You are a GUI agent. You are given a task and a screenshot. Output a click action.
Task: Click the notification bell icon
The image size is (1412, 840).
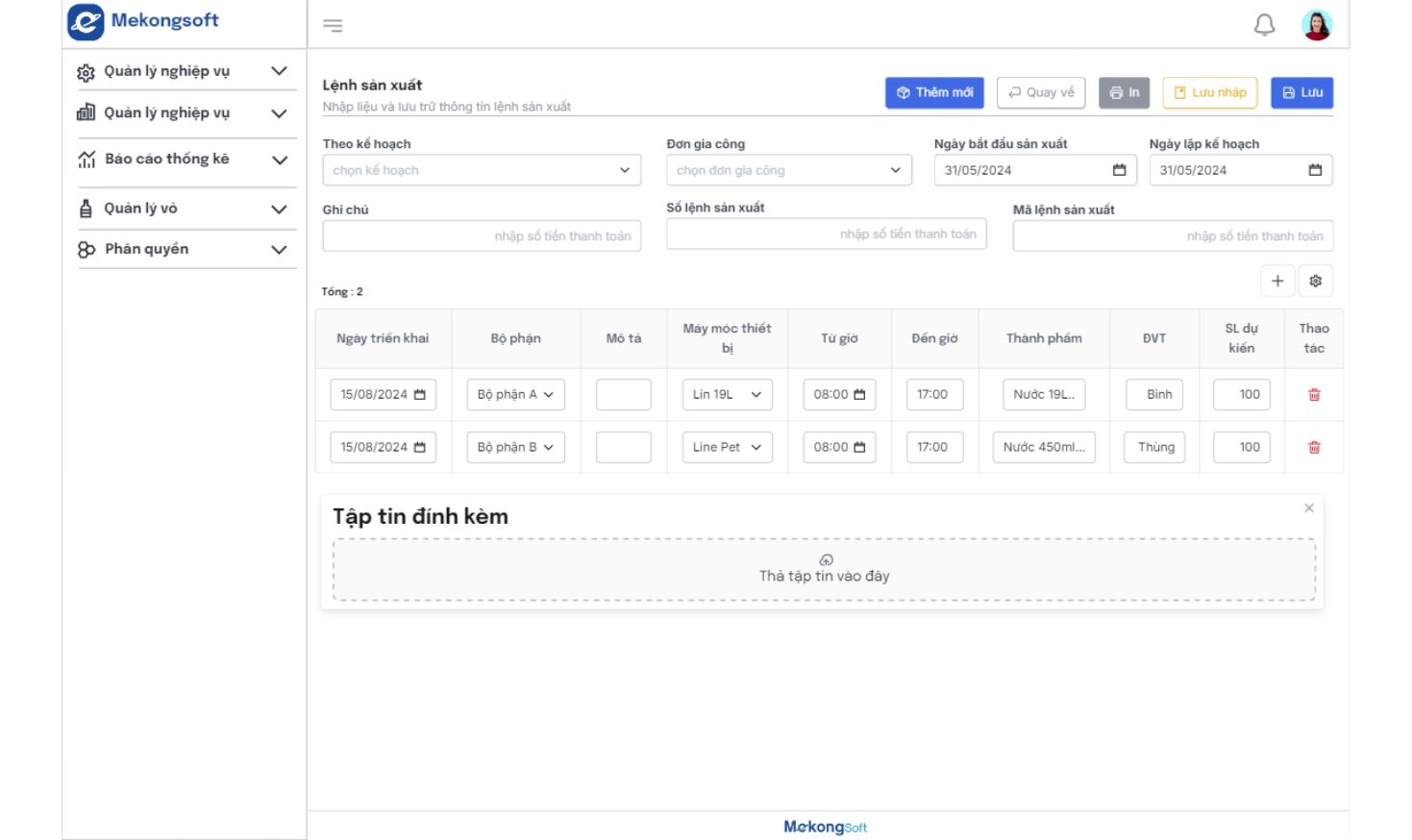pos(1264,25)
